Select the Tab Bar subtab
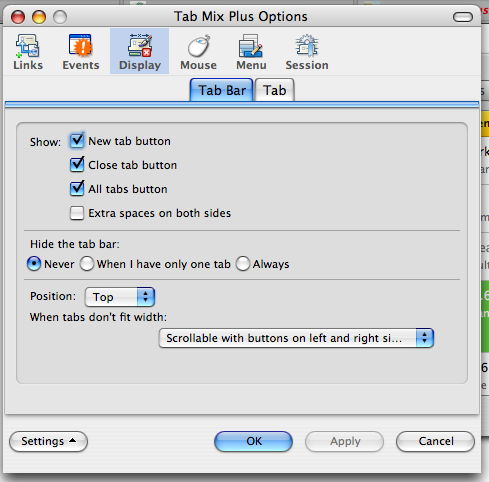 coord(222,90)
